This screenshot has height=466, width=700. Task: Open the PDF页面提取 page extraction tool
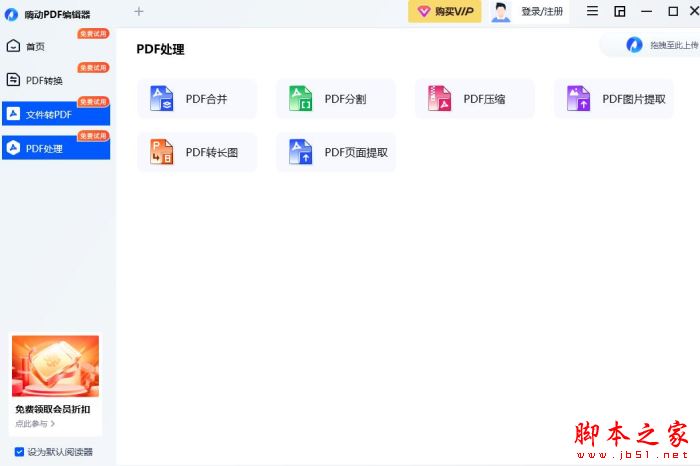(336, 152)
